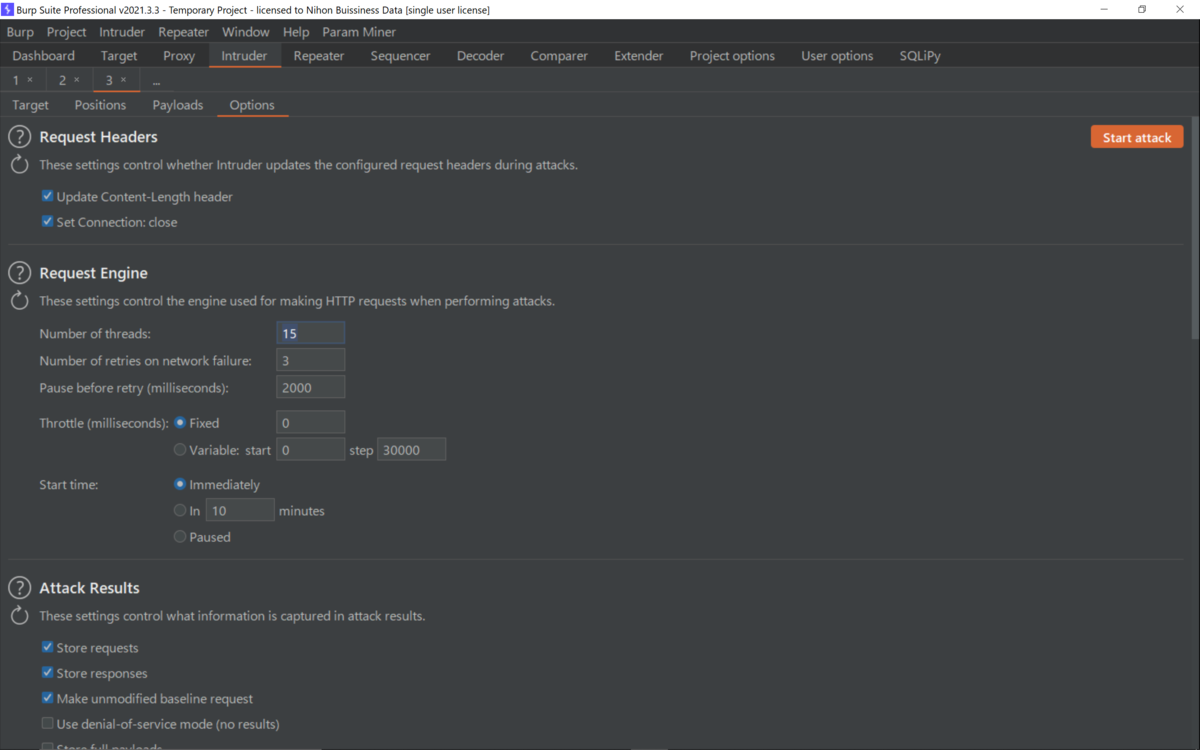
Task: Open the Help menu
Action: point(296,32)
